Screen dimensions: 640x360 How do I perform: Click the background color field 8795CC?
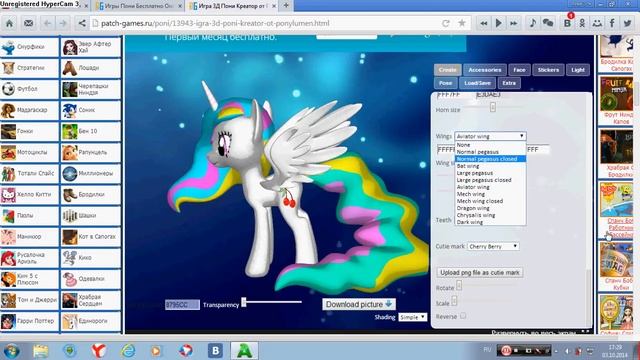(182, 305)
